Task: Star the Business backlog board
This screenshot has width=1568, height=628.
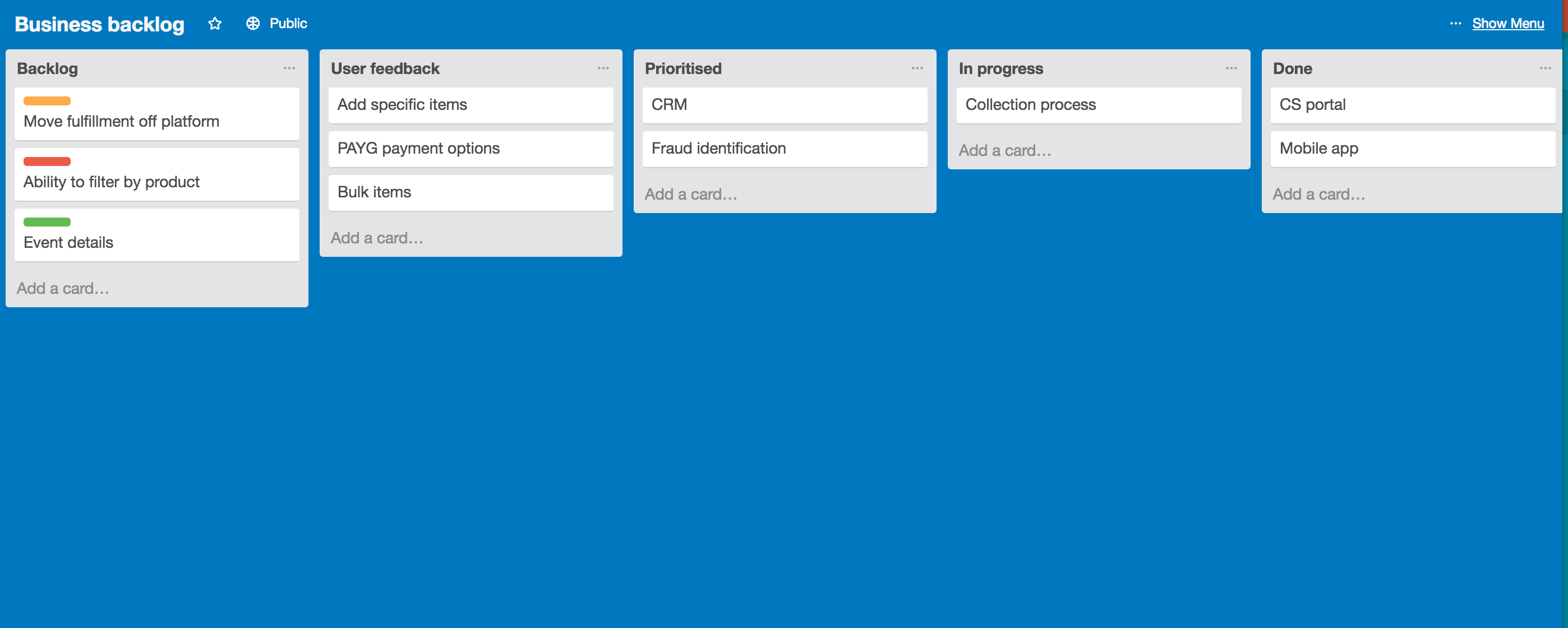Action: pos(215,23)
